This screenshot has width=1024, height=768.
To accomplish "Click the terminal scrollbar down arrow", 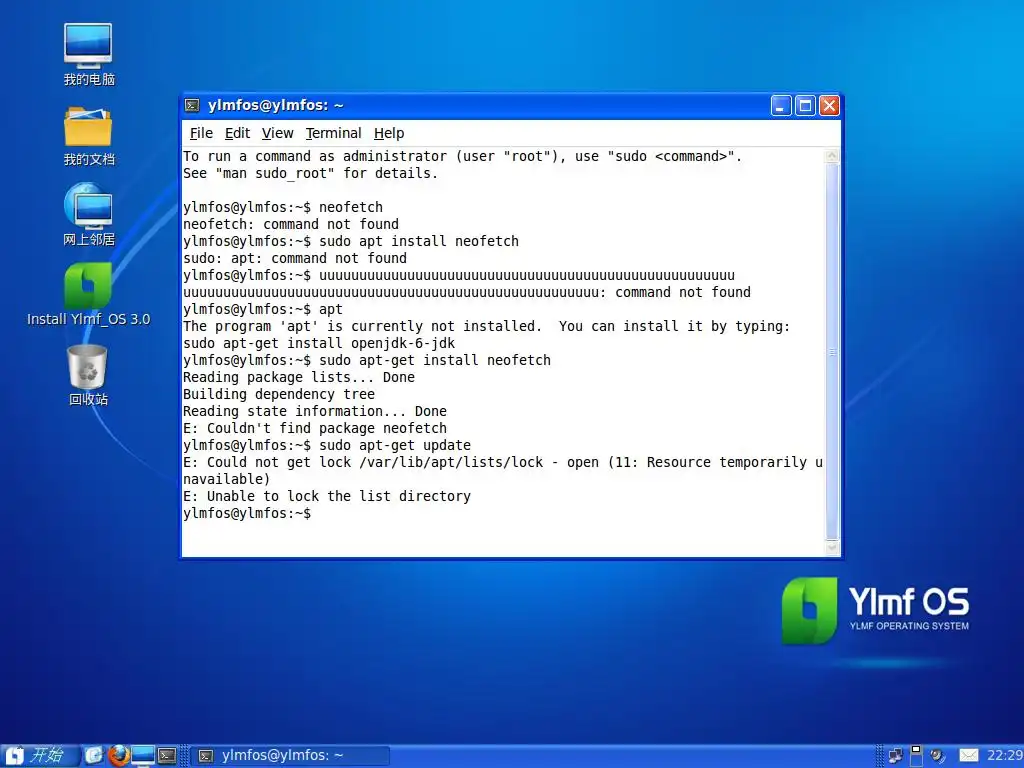I will click(x=832, y=549).
